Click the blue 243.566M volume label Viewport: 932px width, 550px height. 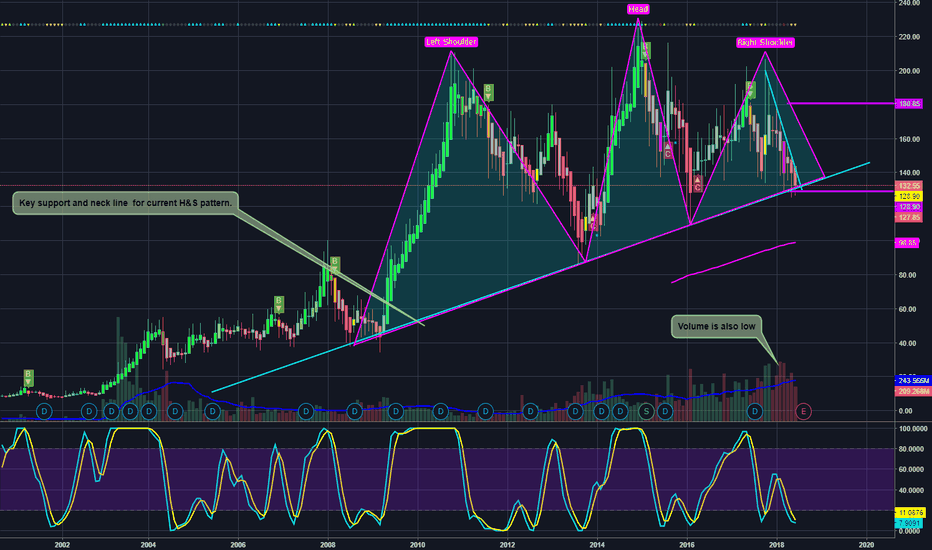[x=912, y=381]
